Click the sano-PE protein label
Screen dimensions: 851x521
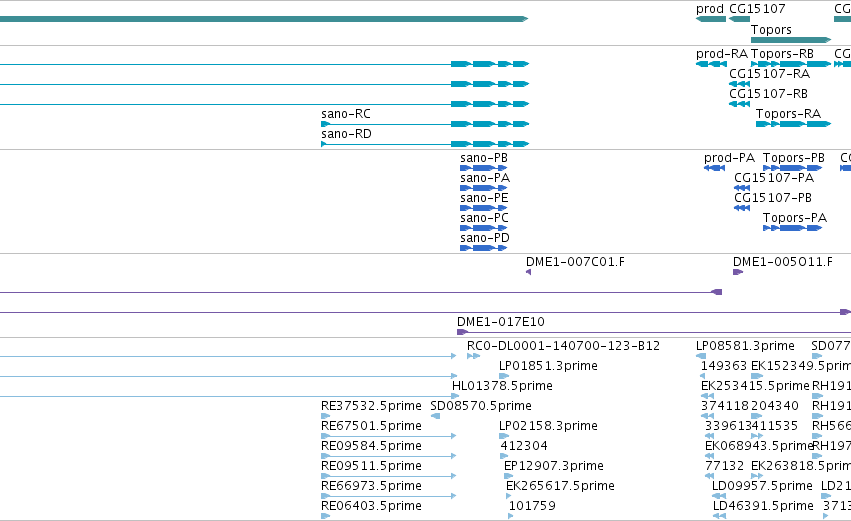pyautogui.click(x=484, y=198)
